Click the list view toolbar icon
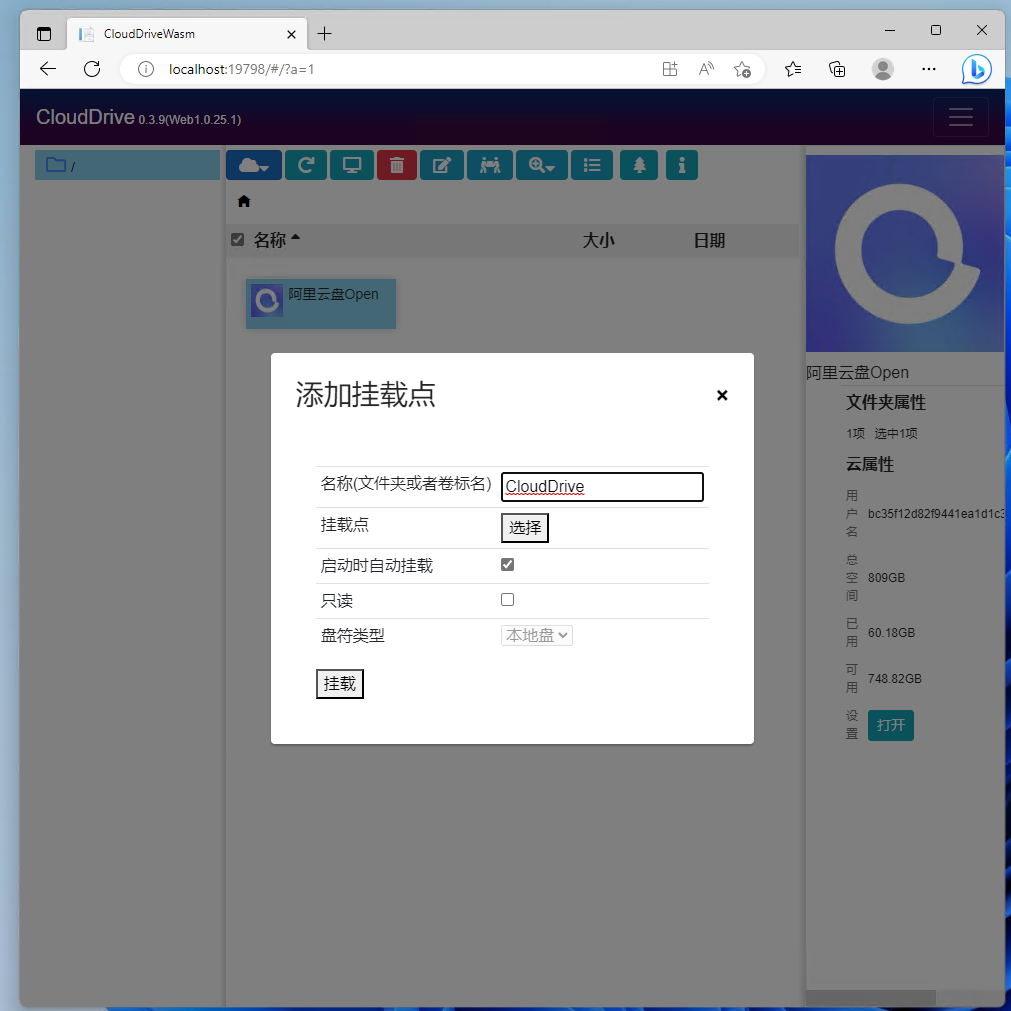The height and width of the screenshot is (1011, 1011). [x=591, y=165]
